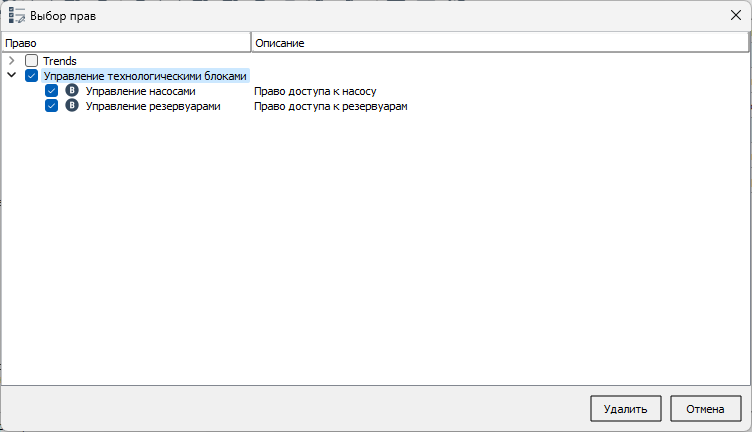Select the Trends tree item label

tap(60, 61)
